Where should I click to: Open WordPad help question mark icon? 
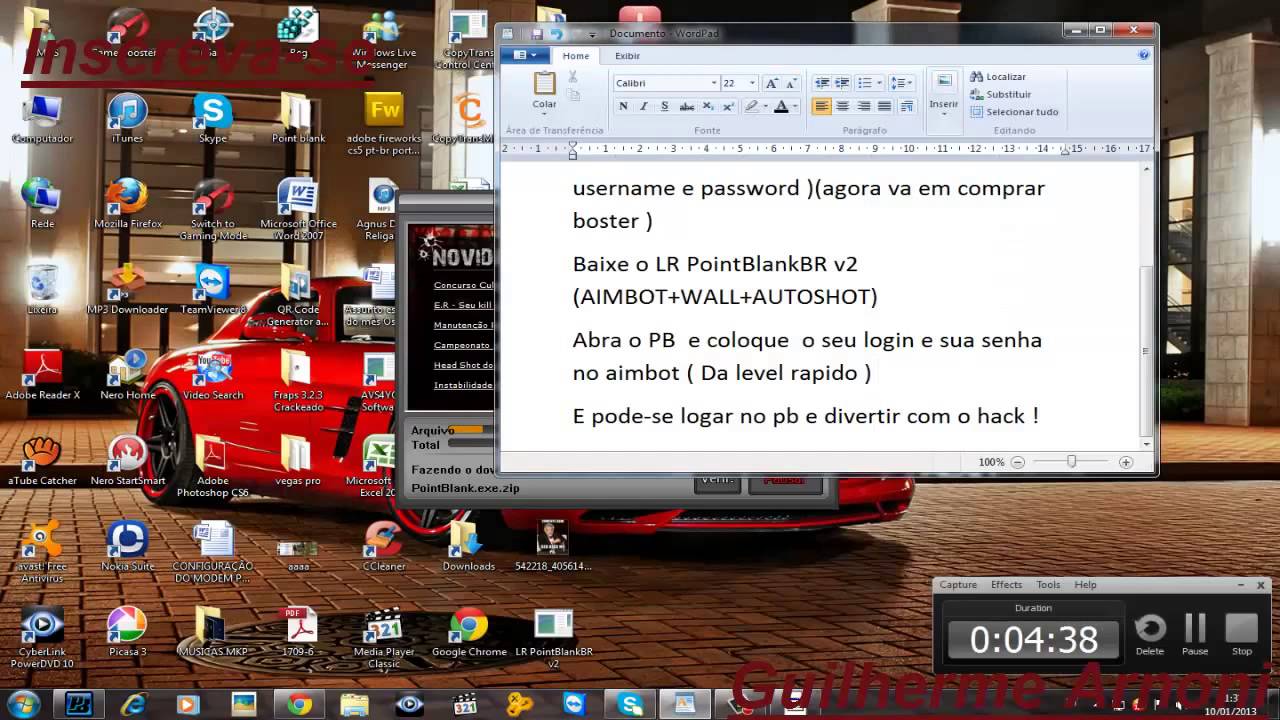point(1143,55)
